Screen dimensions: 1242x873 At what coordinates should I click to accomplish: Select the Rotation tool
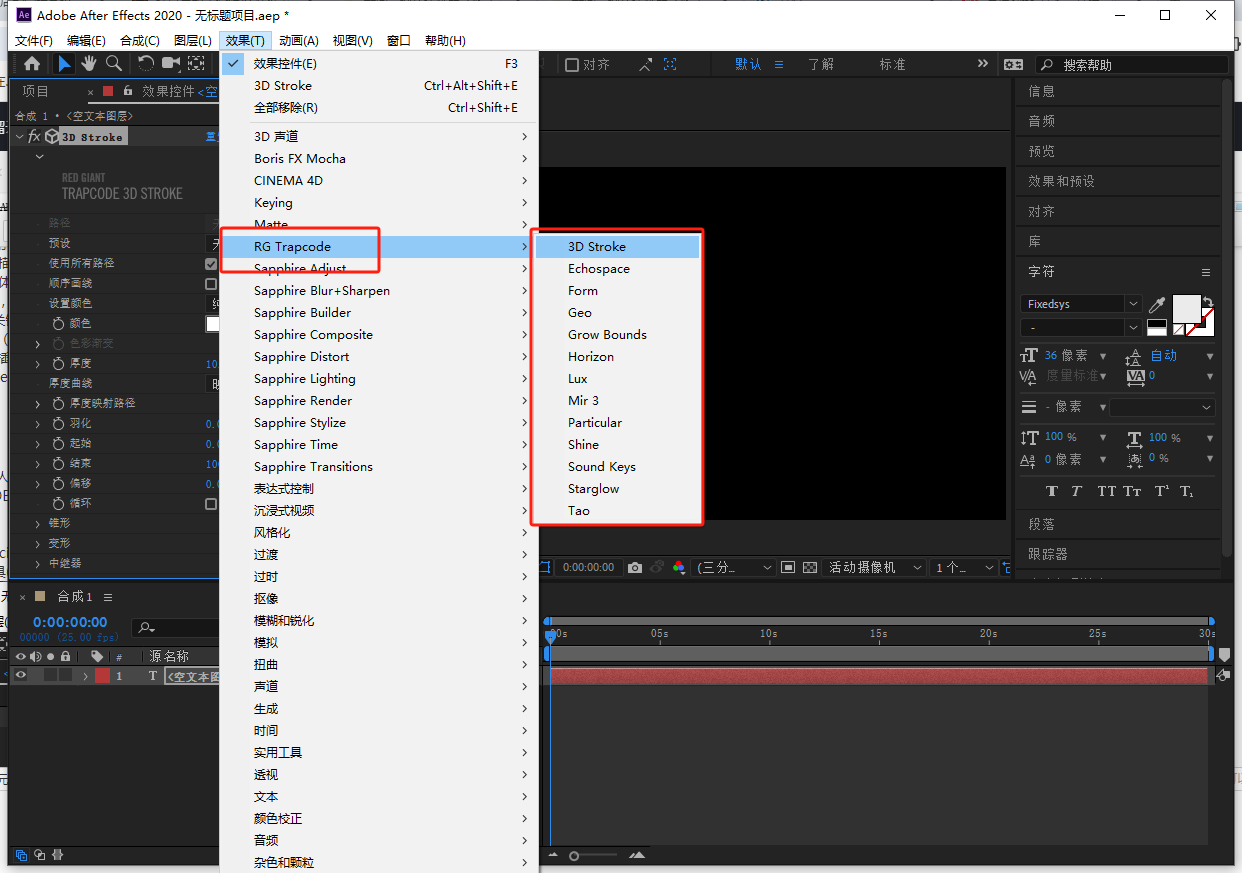(146, 63)
